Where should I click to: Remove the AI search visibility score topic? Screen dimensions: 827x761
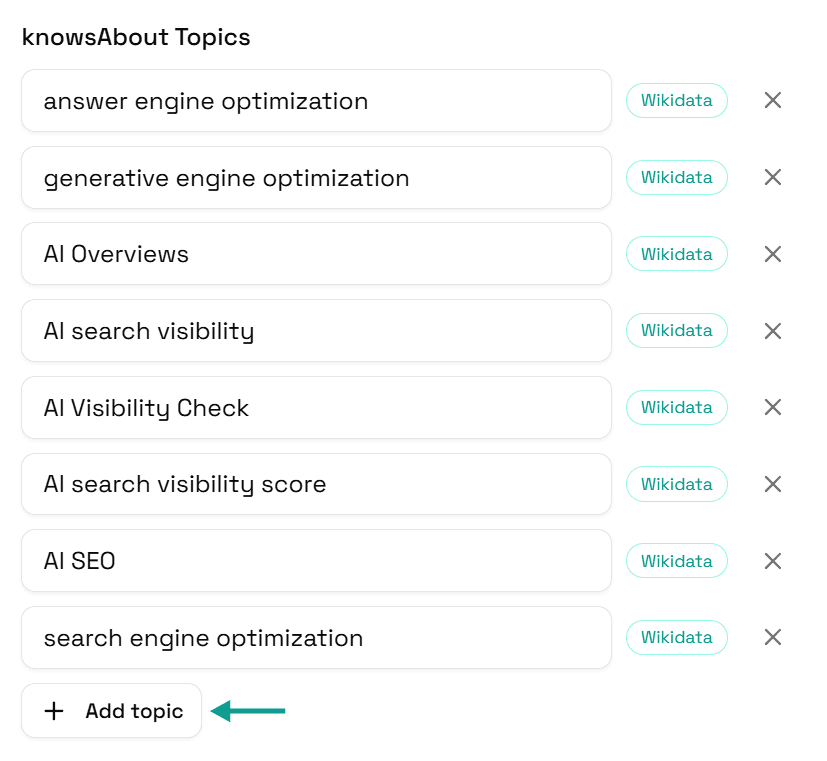773,484
